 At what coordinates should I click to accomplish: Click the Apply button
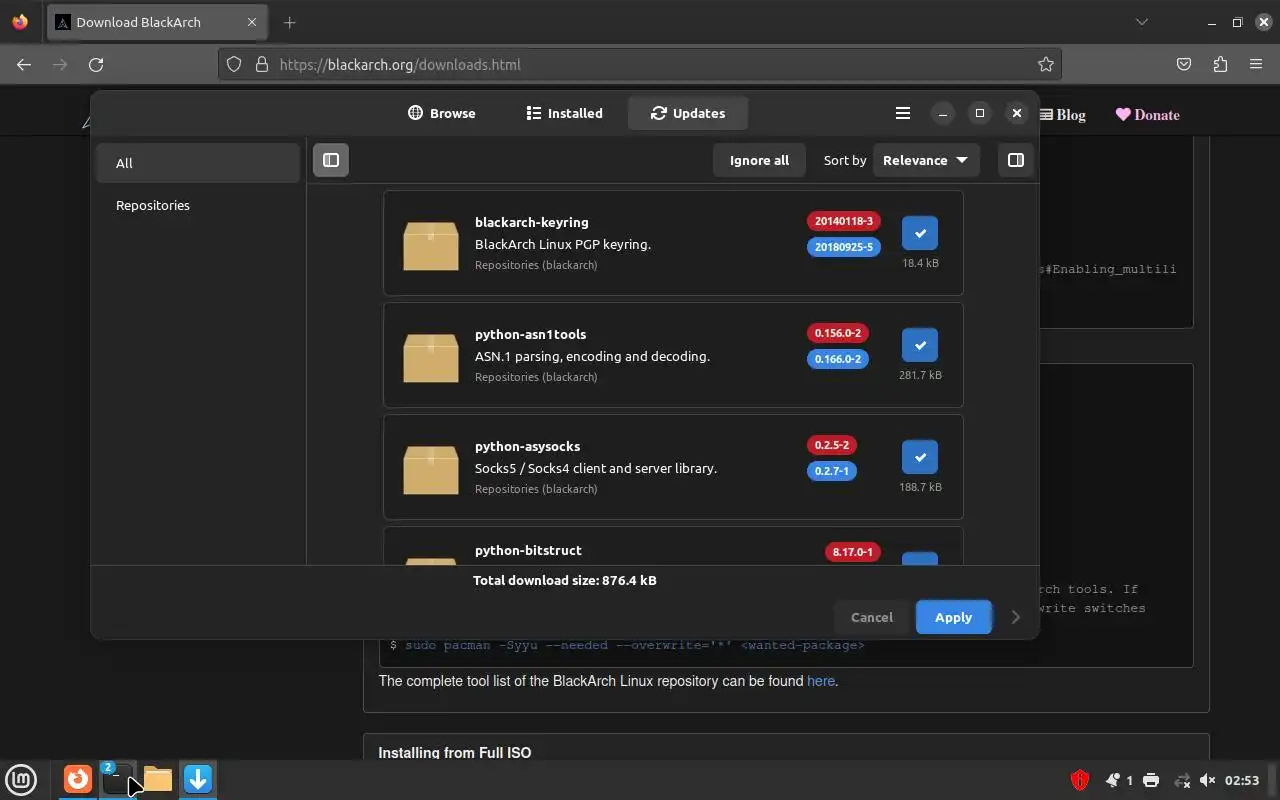tap(953, 617)
